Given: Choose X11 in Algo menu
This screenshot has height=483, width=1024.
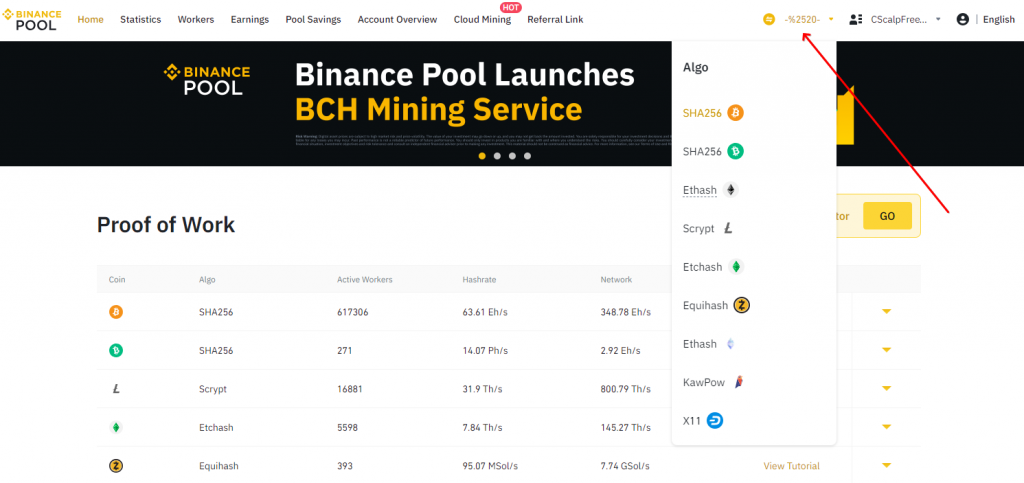Looking at the screenshot, I should (x=703, y=421).
